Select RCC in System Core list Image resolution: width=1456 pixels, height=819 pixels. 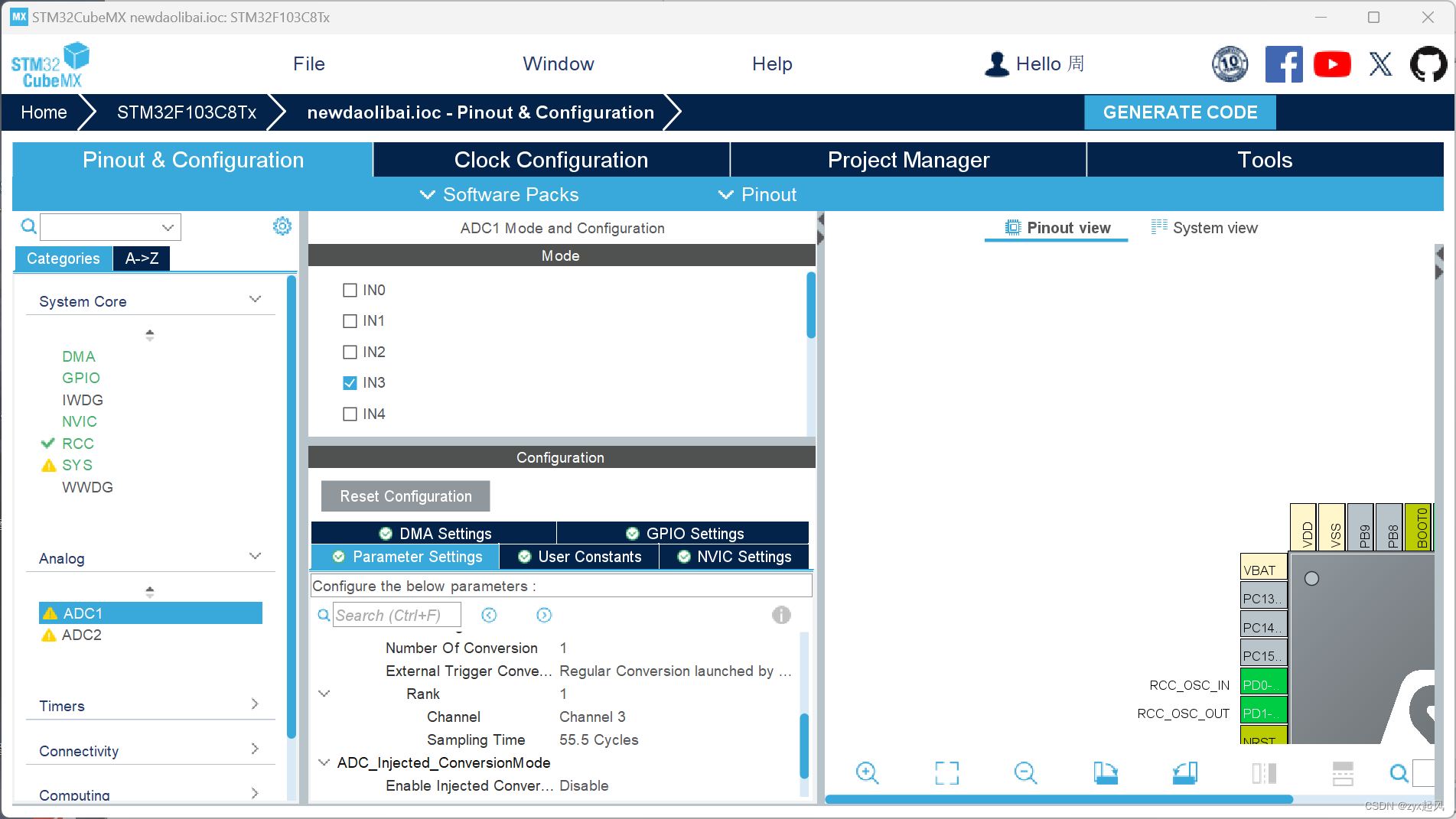pyautogui.click(x=78, y=444)
